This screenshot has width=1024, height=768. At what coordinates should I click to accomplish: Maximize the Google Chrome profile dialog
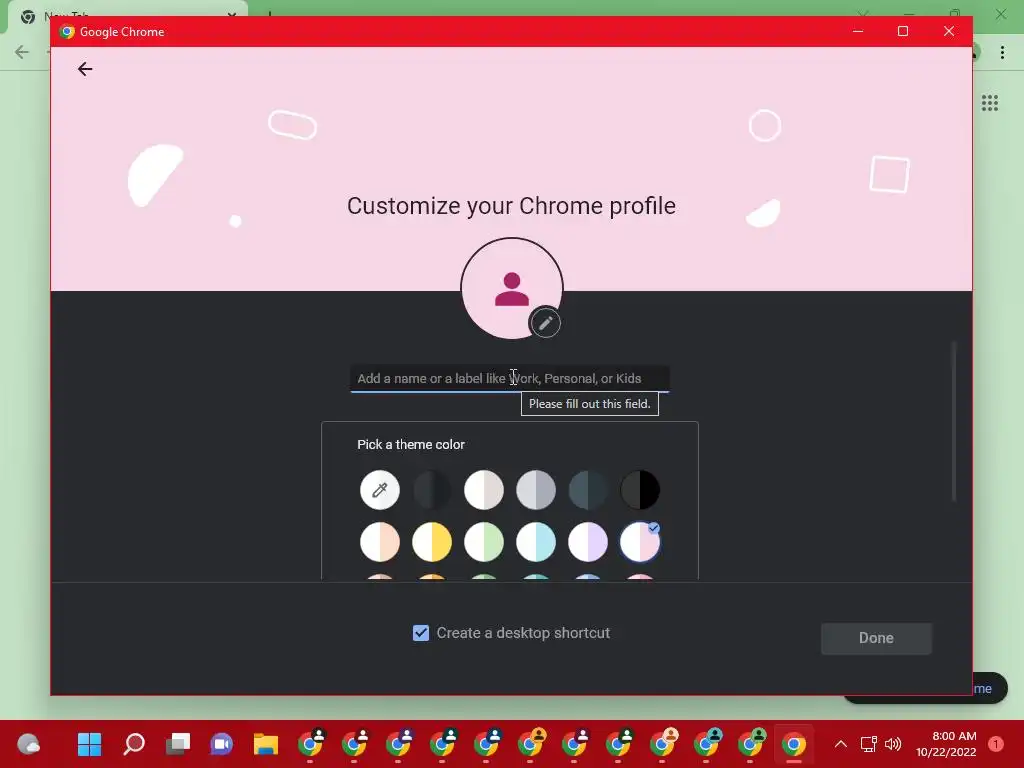(903, 31)
